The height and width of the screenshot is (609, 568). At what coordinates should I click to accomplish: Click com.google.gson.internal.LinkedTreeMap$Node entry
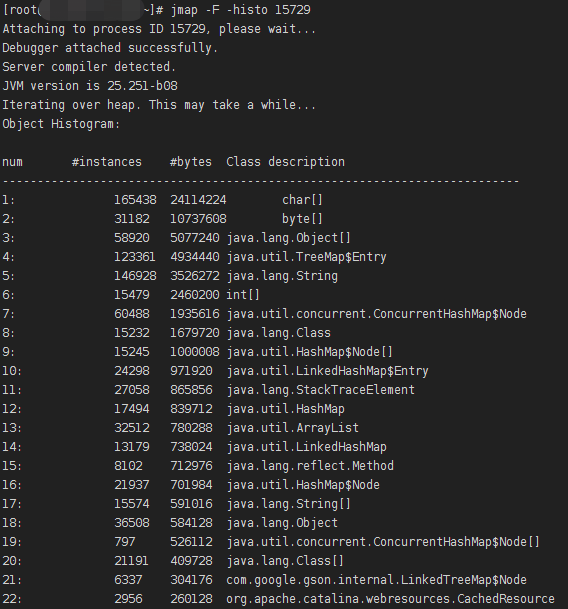pos(376,580)
